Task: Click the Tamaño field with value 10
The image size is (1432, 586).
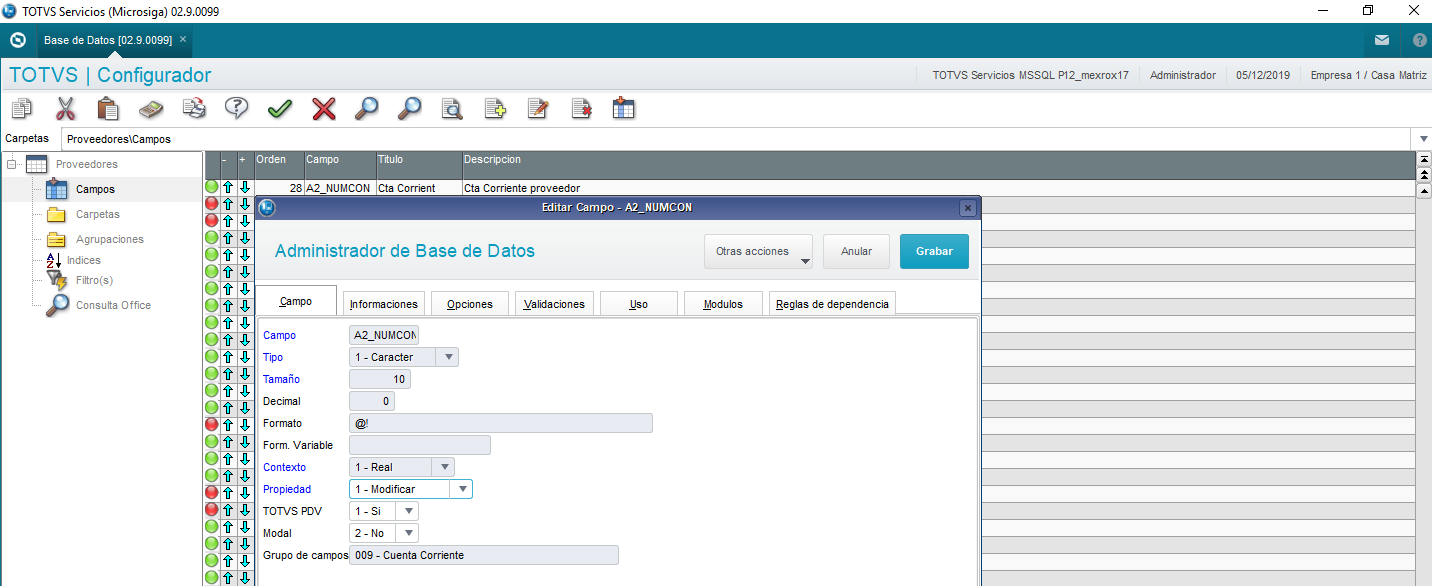Action: (380, 379)
